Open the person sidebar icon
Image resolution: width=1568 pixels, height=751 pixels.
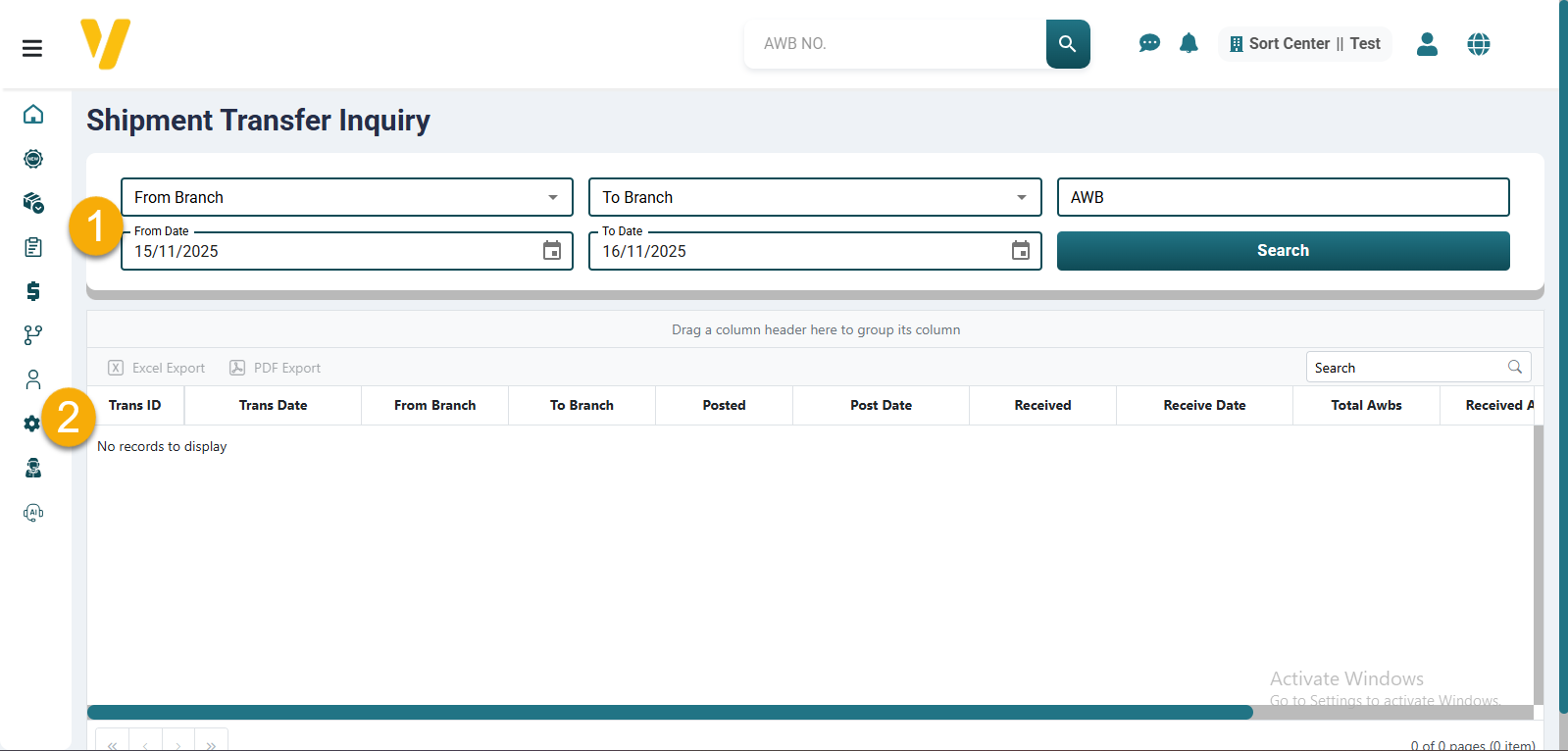click(x=33, y=379)
